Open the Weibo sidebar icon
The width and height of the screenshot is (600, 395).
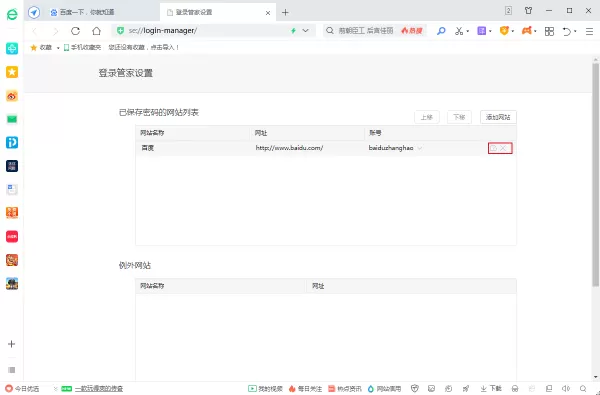pos(12,96)
